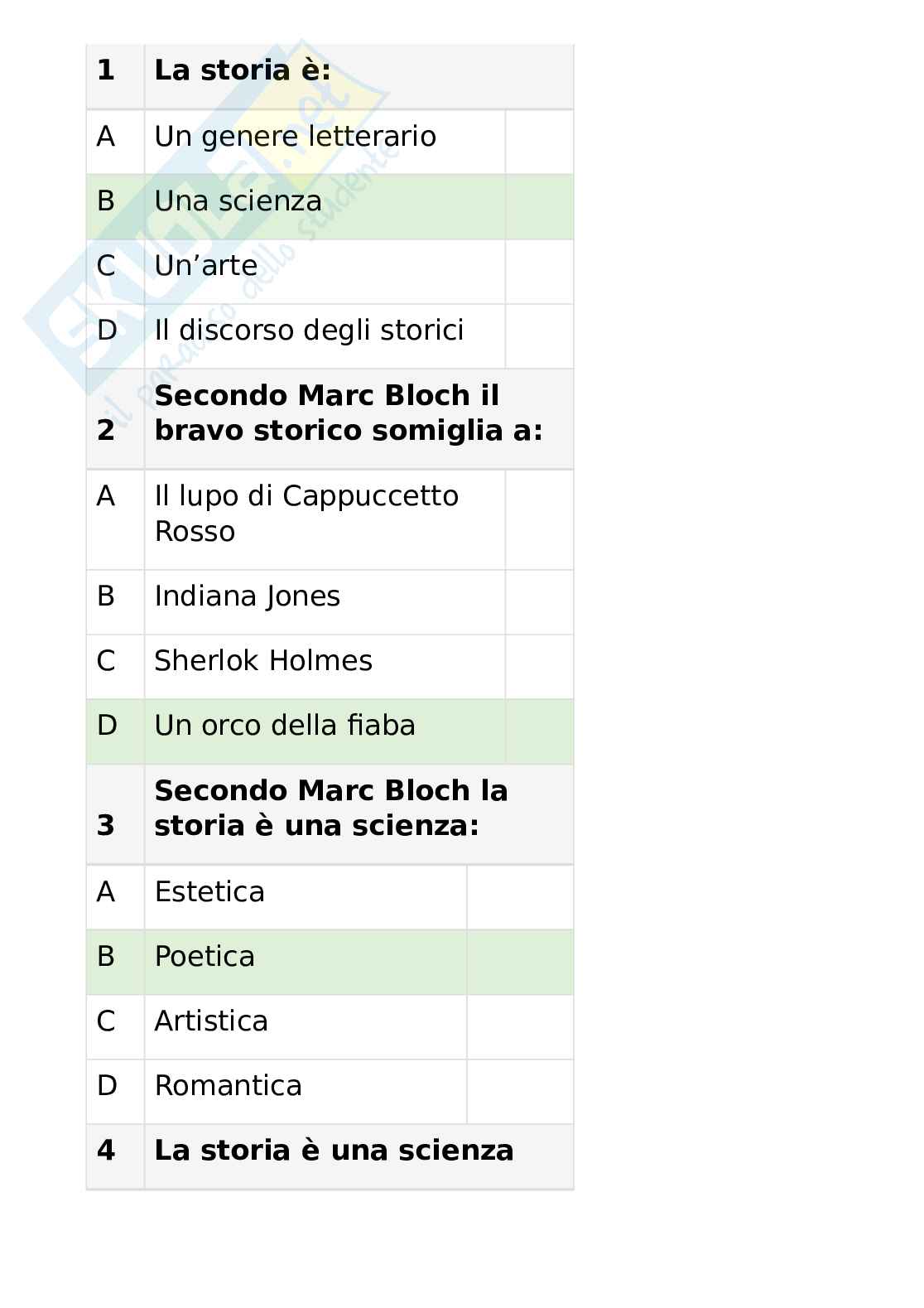Image resolution: width=924 pixels, height=1308 pixels.
Task: Select the "Indiana Jones" answer
Action: (247, 596)
